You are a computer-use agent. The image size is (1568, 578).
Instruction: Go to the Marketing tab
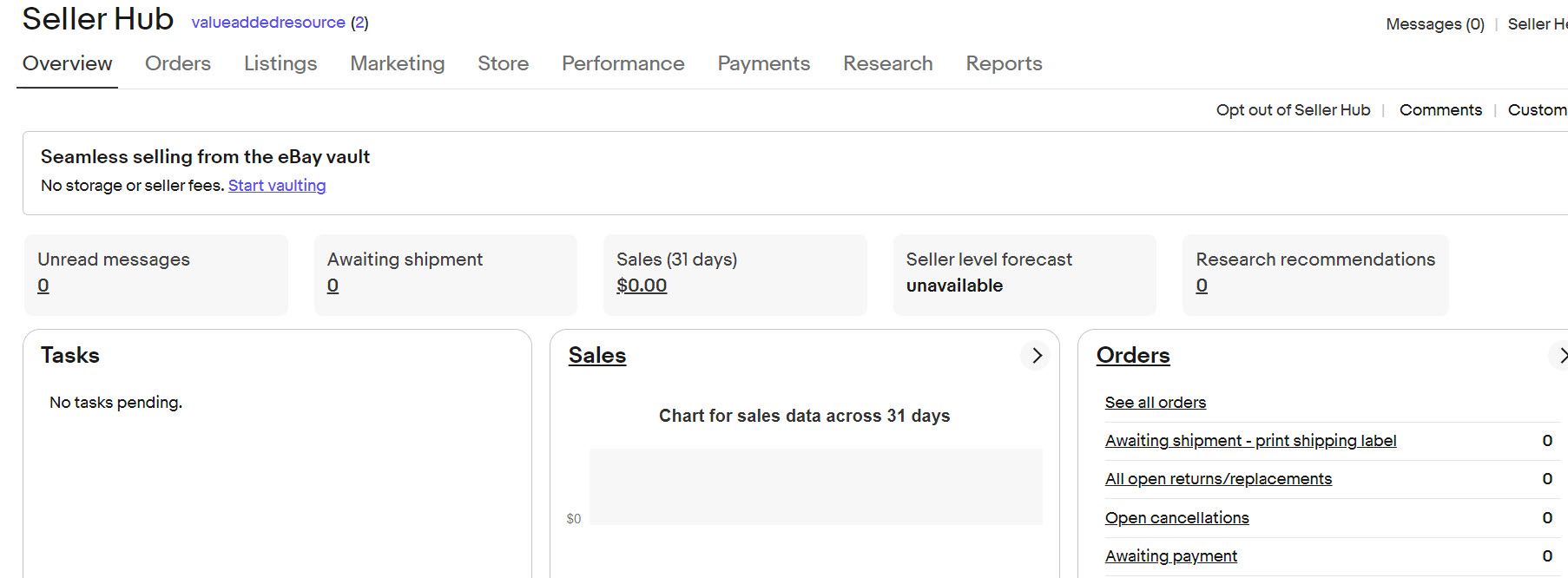tap(397, 63)
